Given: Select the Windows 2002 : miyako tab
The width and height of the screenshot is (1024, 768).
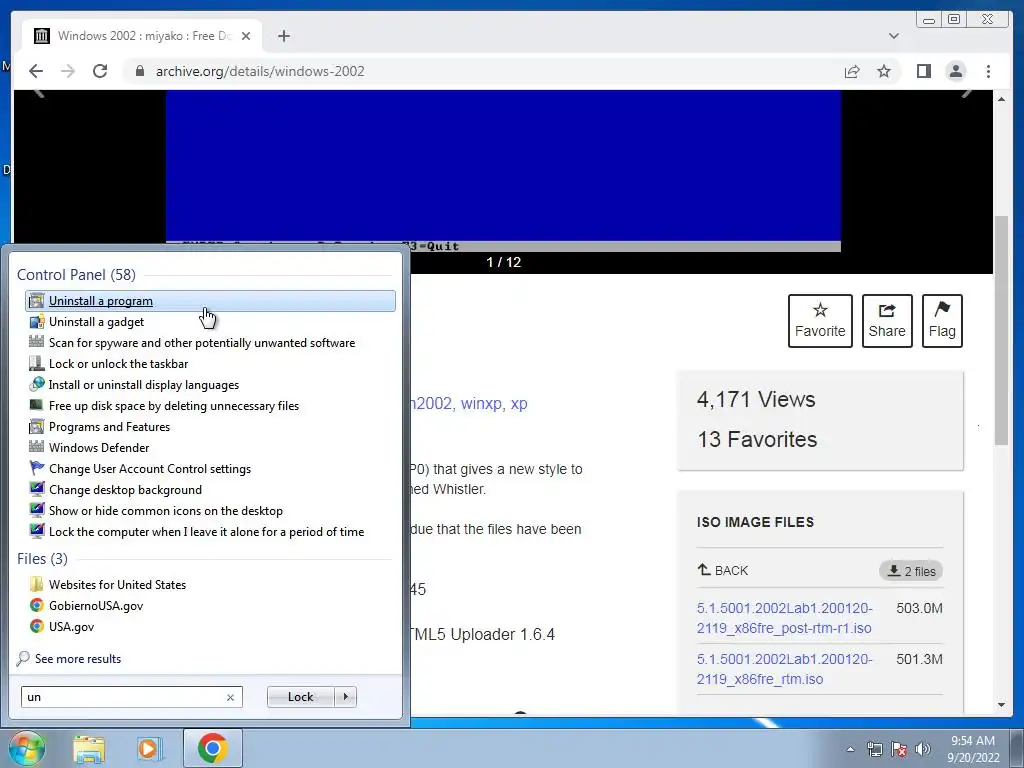Looking at the screenshot, I should [142, 36].
